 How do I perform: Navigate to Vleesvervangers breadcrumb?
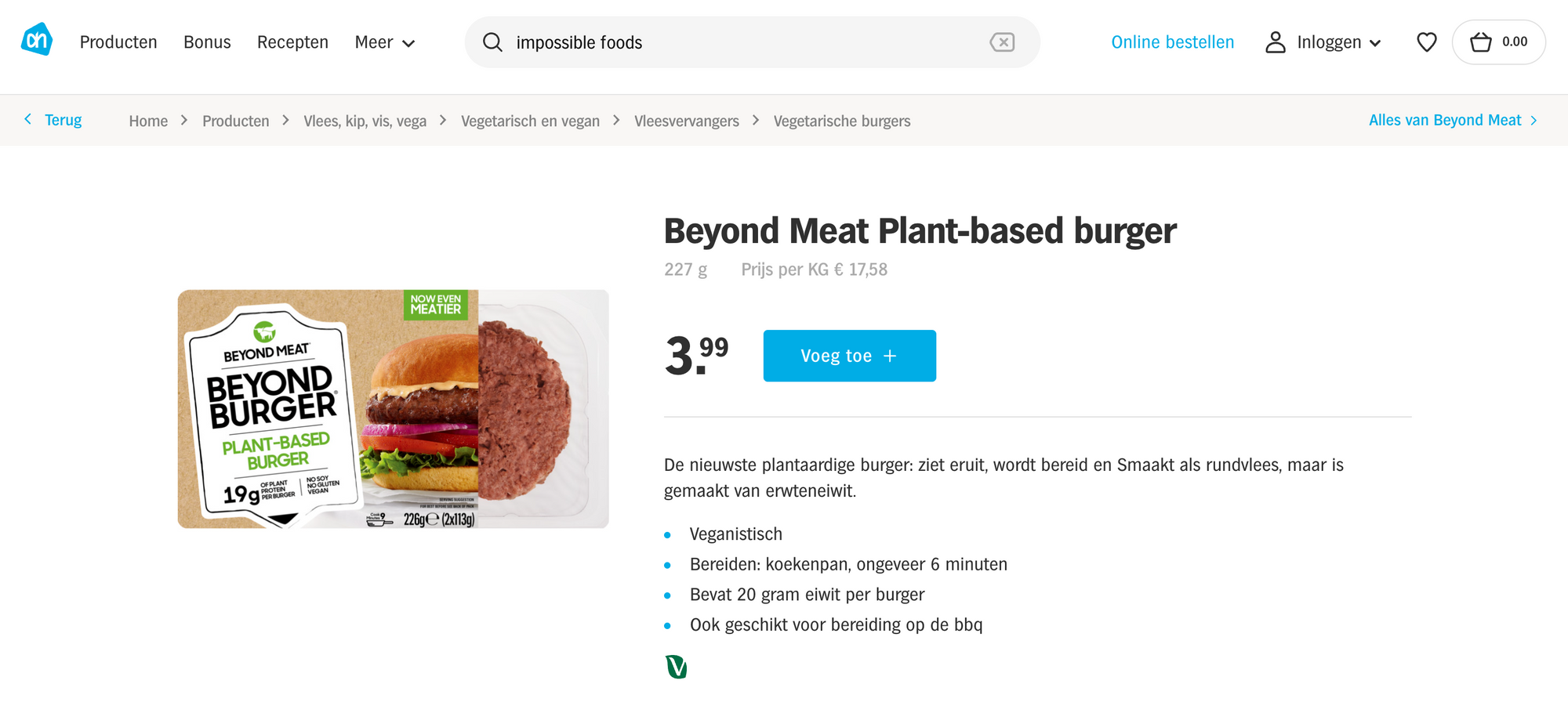(x=686, y=121)
